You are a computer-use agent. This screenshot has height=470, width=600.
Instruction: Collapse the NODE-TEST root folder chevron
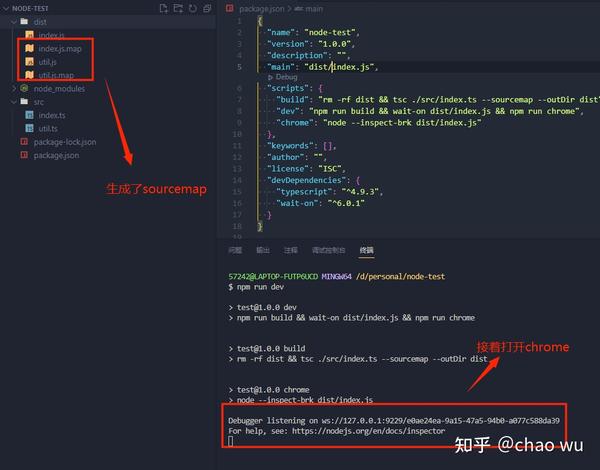click(x=6, y=8)
